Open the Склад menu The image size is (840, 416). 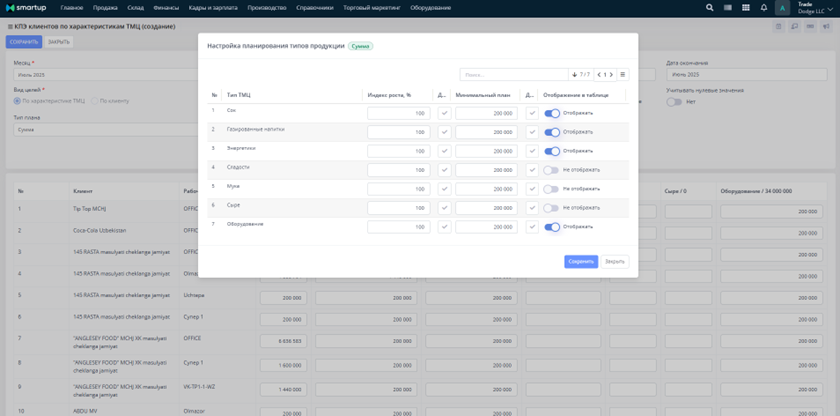pos(136,8)
